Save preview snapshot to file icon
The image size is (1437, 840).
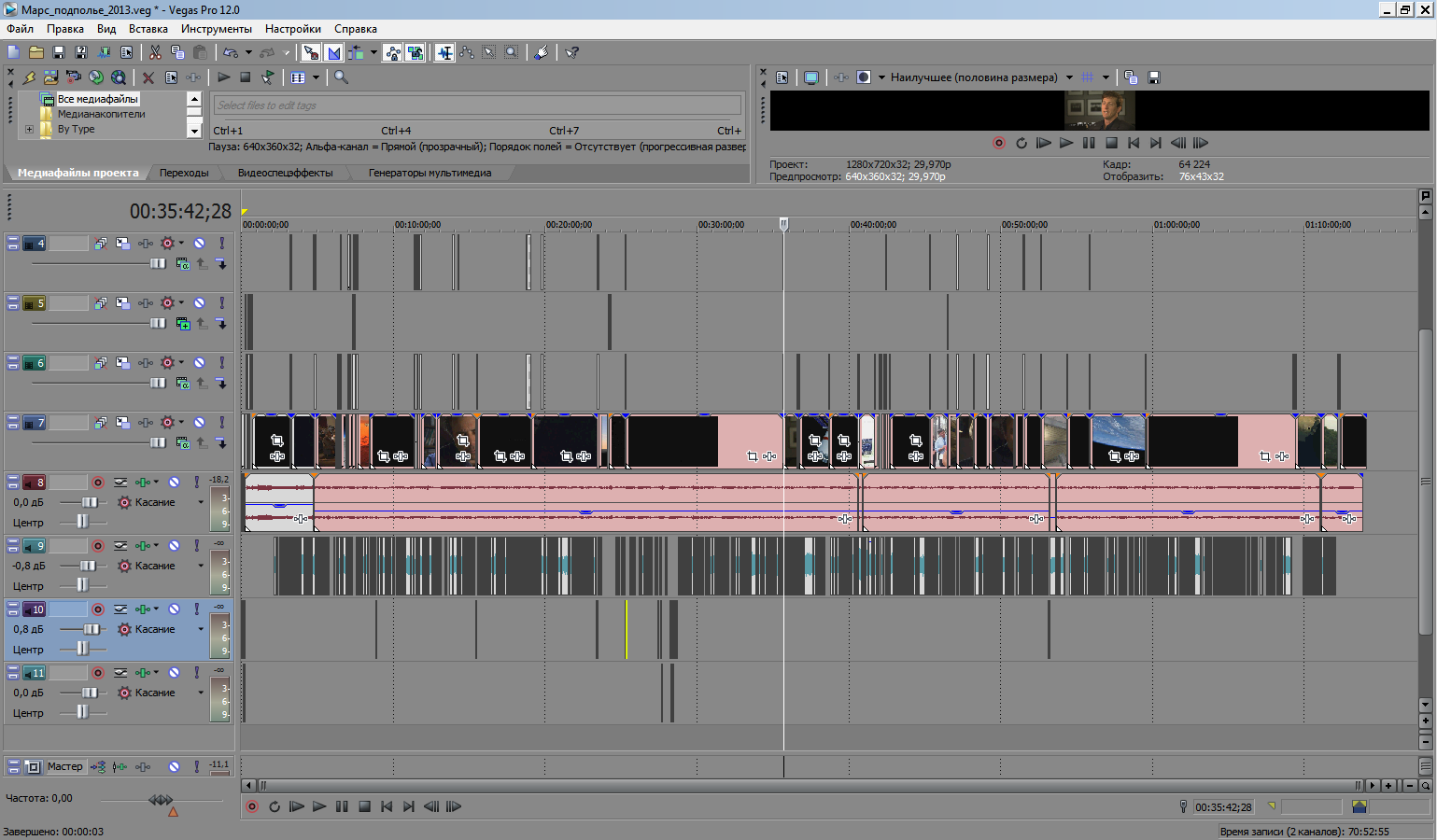tap(1153, 77)
